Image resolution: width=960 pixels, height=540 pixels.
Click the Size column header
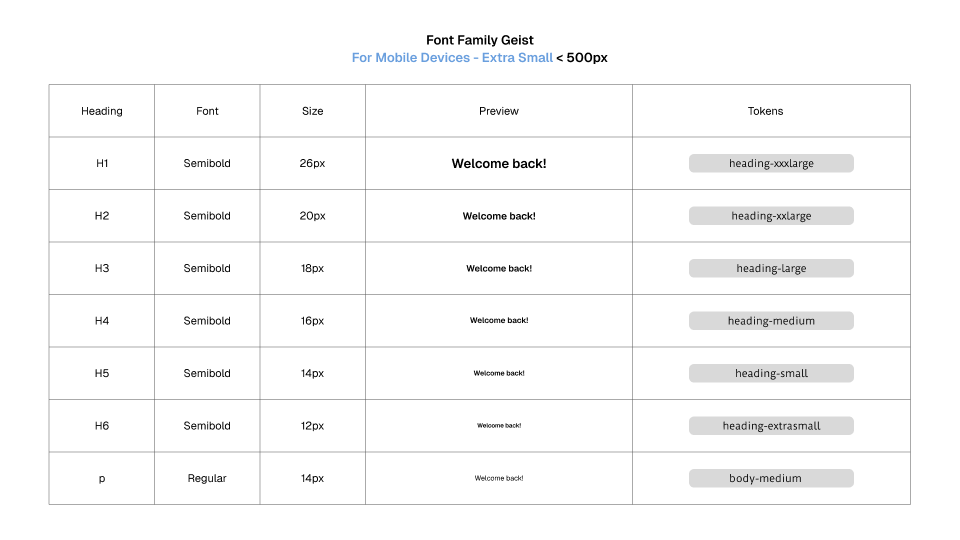pos(313,111)
